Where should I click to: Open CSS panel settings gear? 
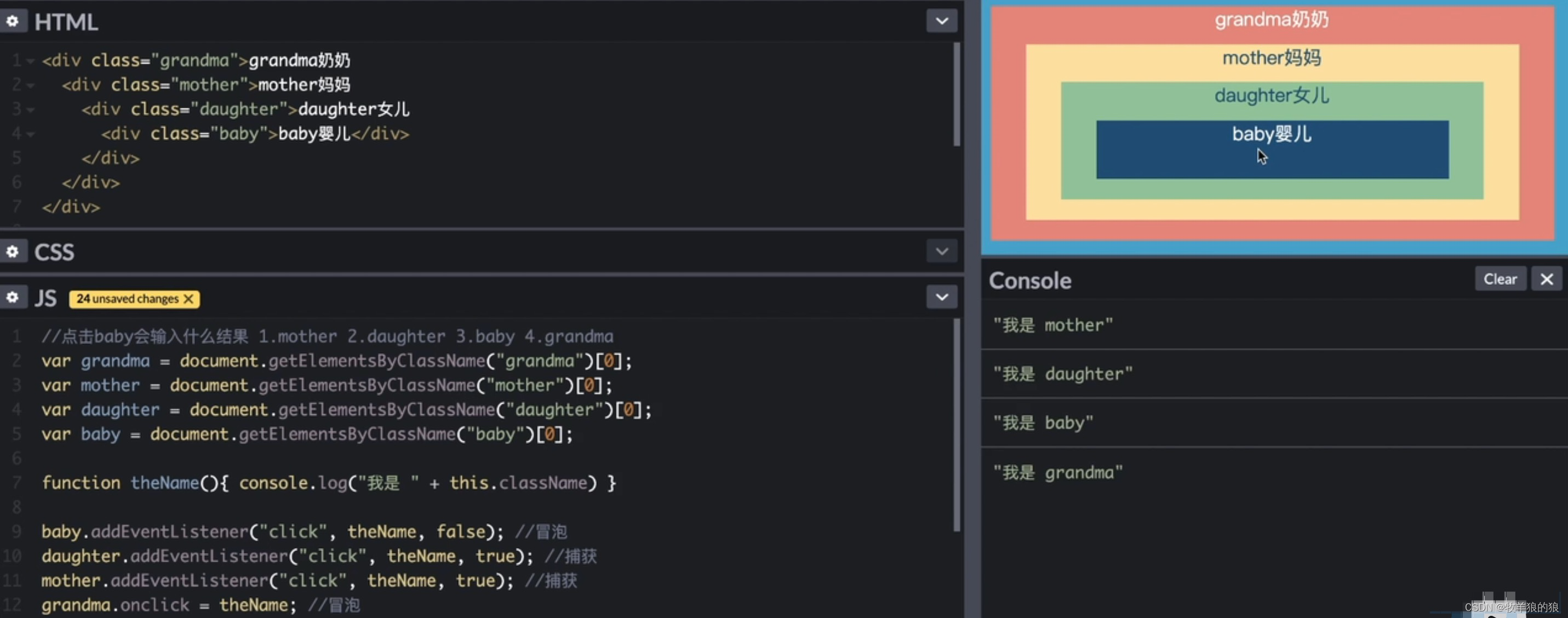(x=12, y=251)
